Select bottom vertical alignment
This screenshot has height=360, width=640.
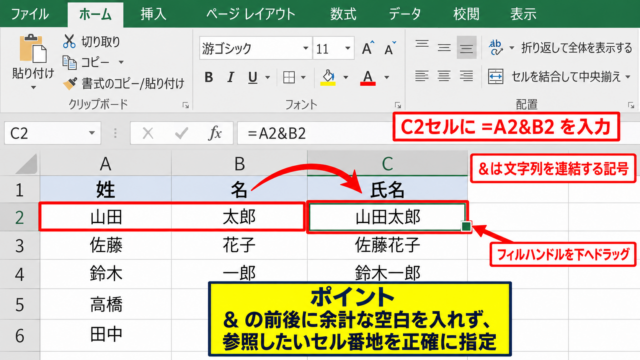[x=466, y=48]
